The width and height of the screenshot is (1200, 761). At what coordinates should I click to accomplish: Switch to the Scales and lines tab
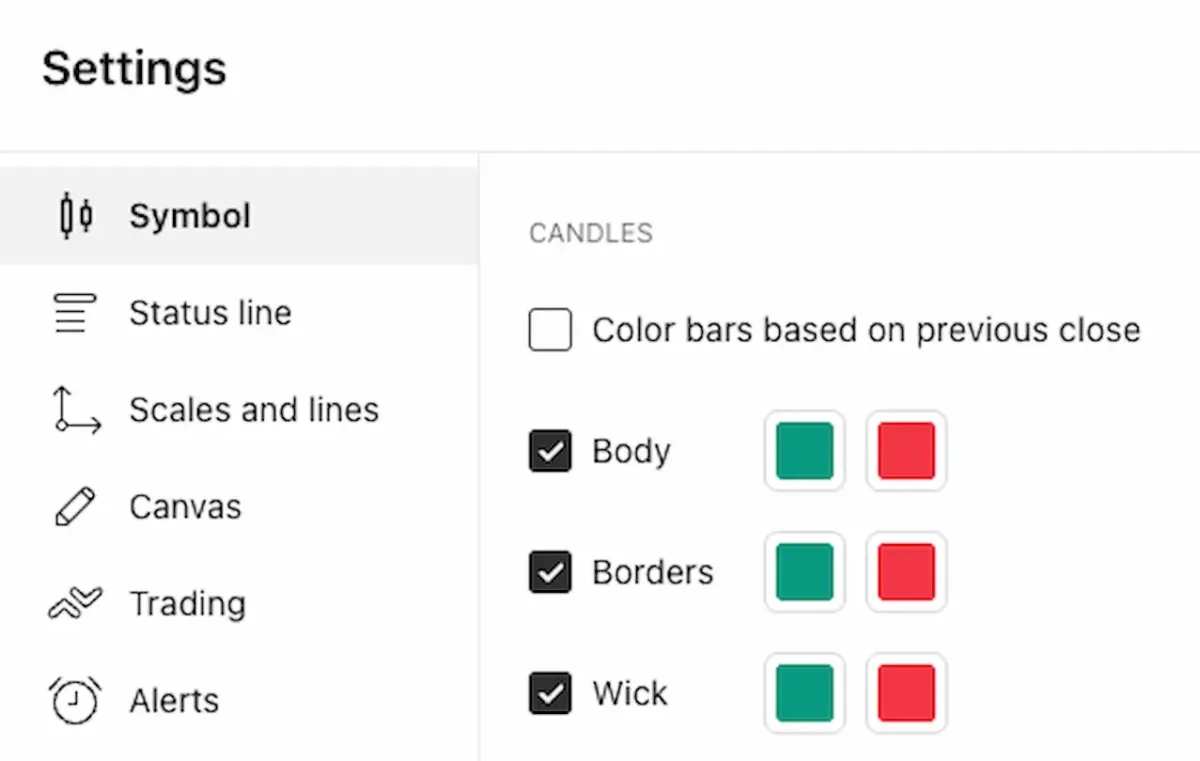pyautogui.click(x=239, y=410)
